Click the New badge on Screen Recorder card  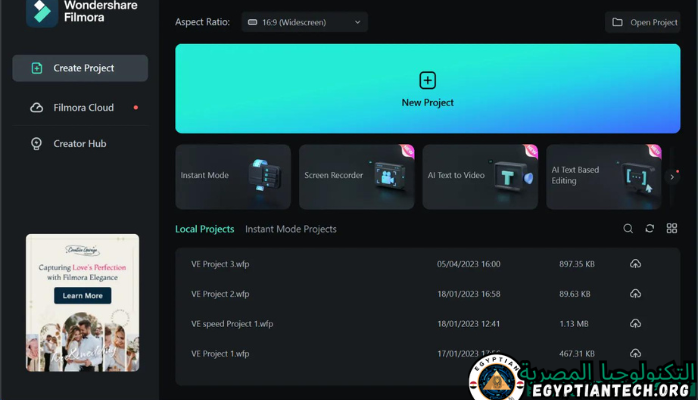408,151
